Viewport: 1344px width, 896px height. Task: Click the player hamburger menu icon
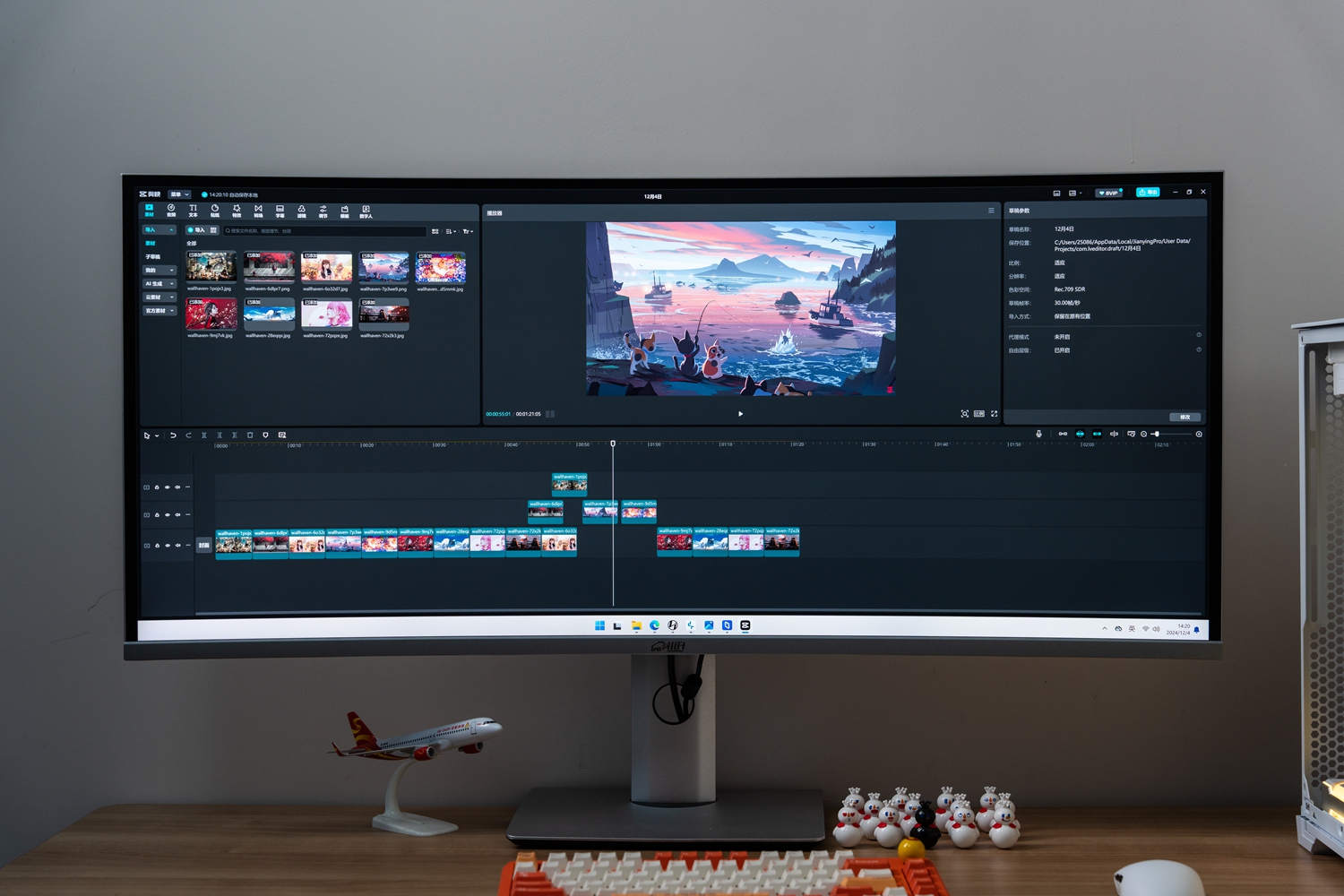tap(991, 211)
